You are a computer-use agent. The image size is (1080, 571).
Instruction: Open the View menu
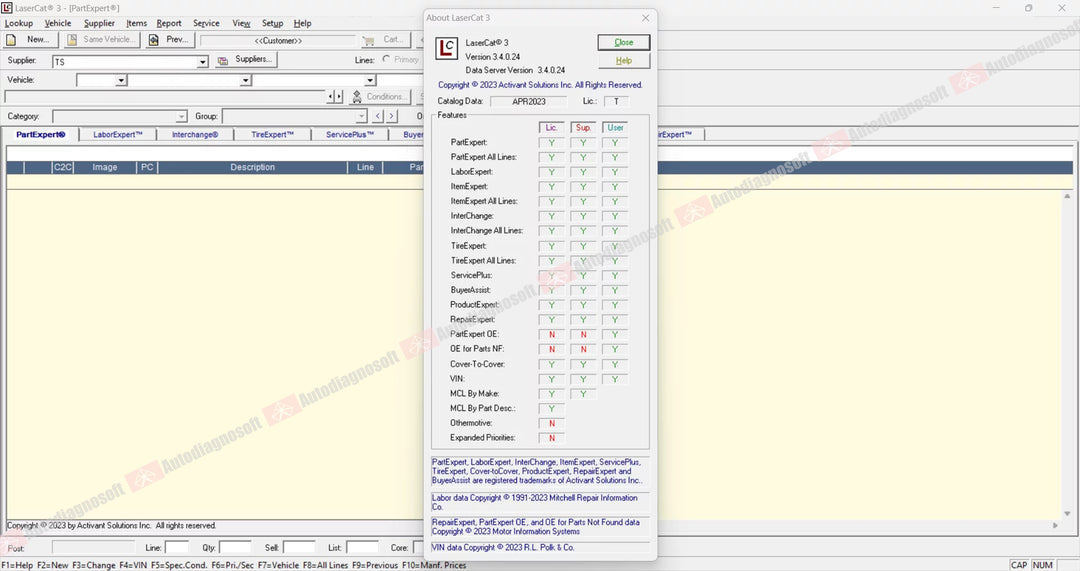pos(241,23)
